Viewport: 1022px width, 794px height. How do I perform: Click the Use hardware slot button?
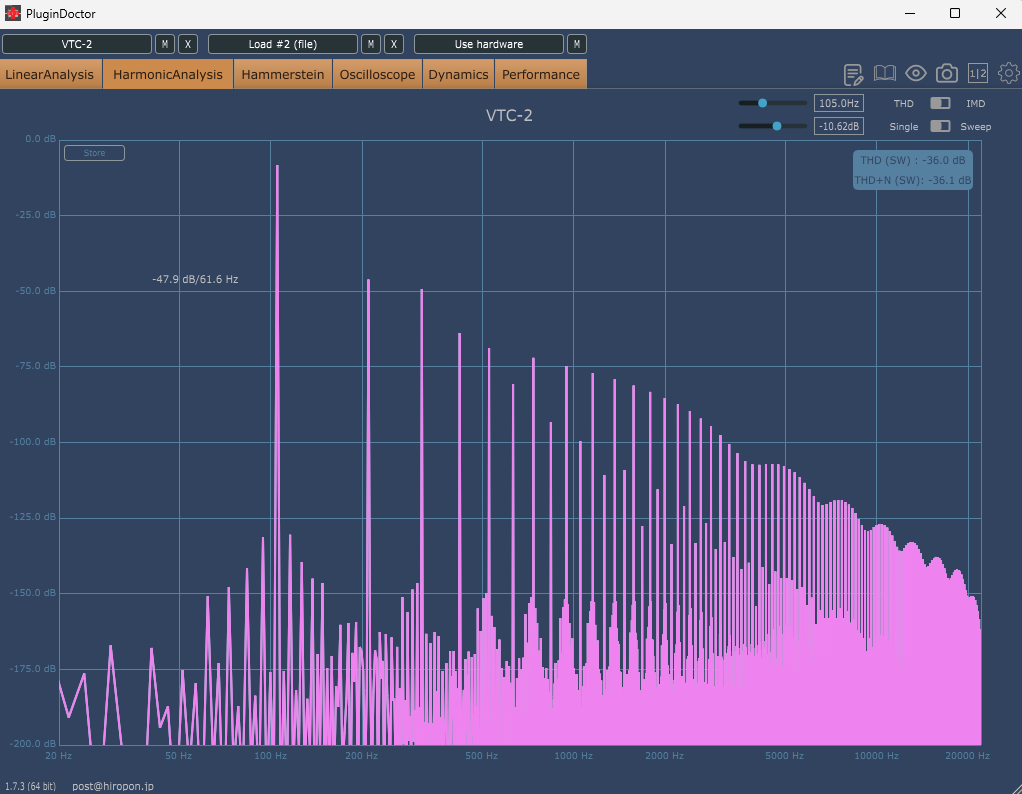point(489,44)
